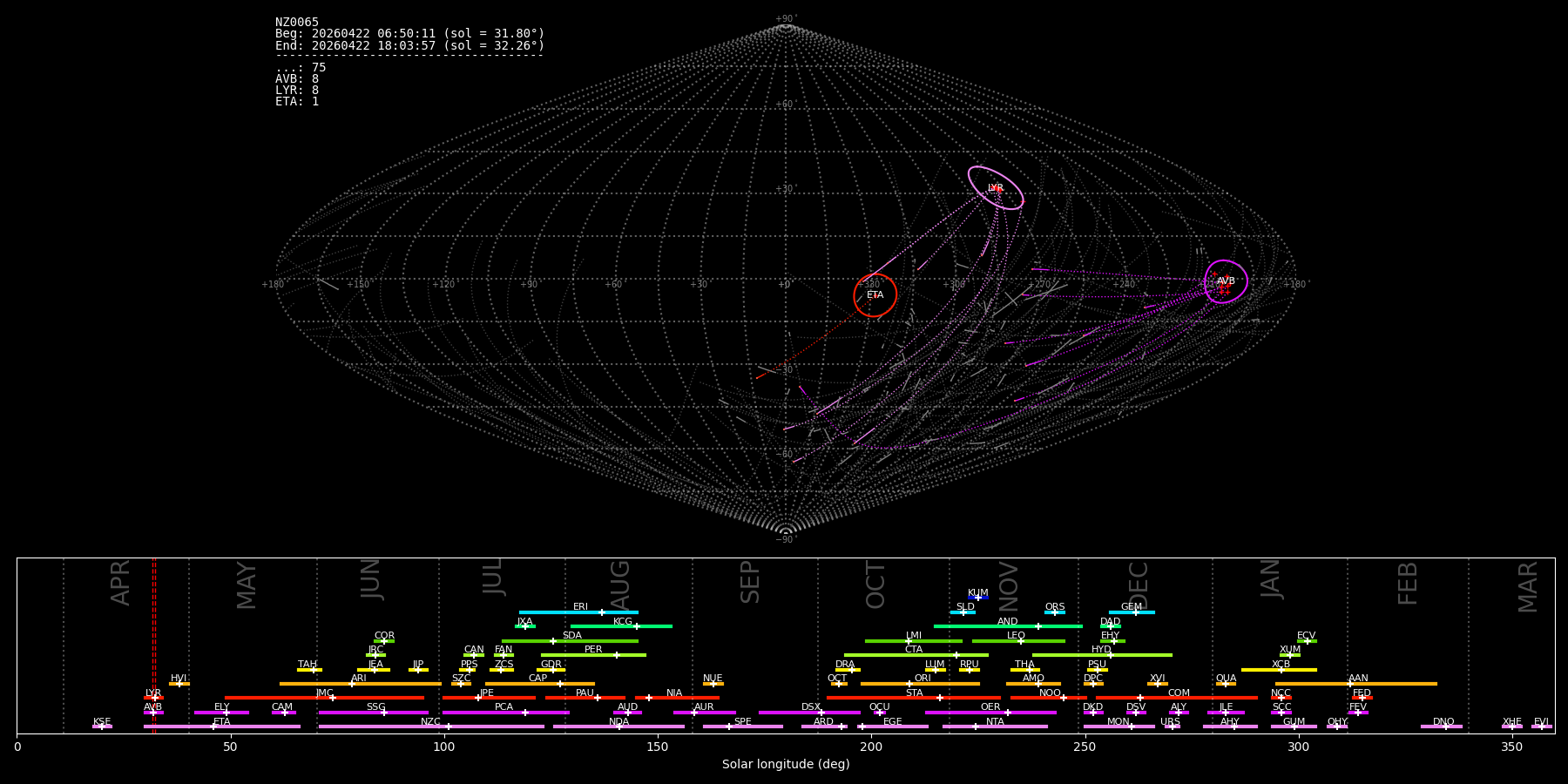Viewport: 1568px width, 784px height.
Task: Click the 300 tick on solar longitude axis
Action: tap(1298, 747)
